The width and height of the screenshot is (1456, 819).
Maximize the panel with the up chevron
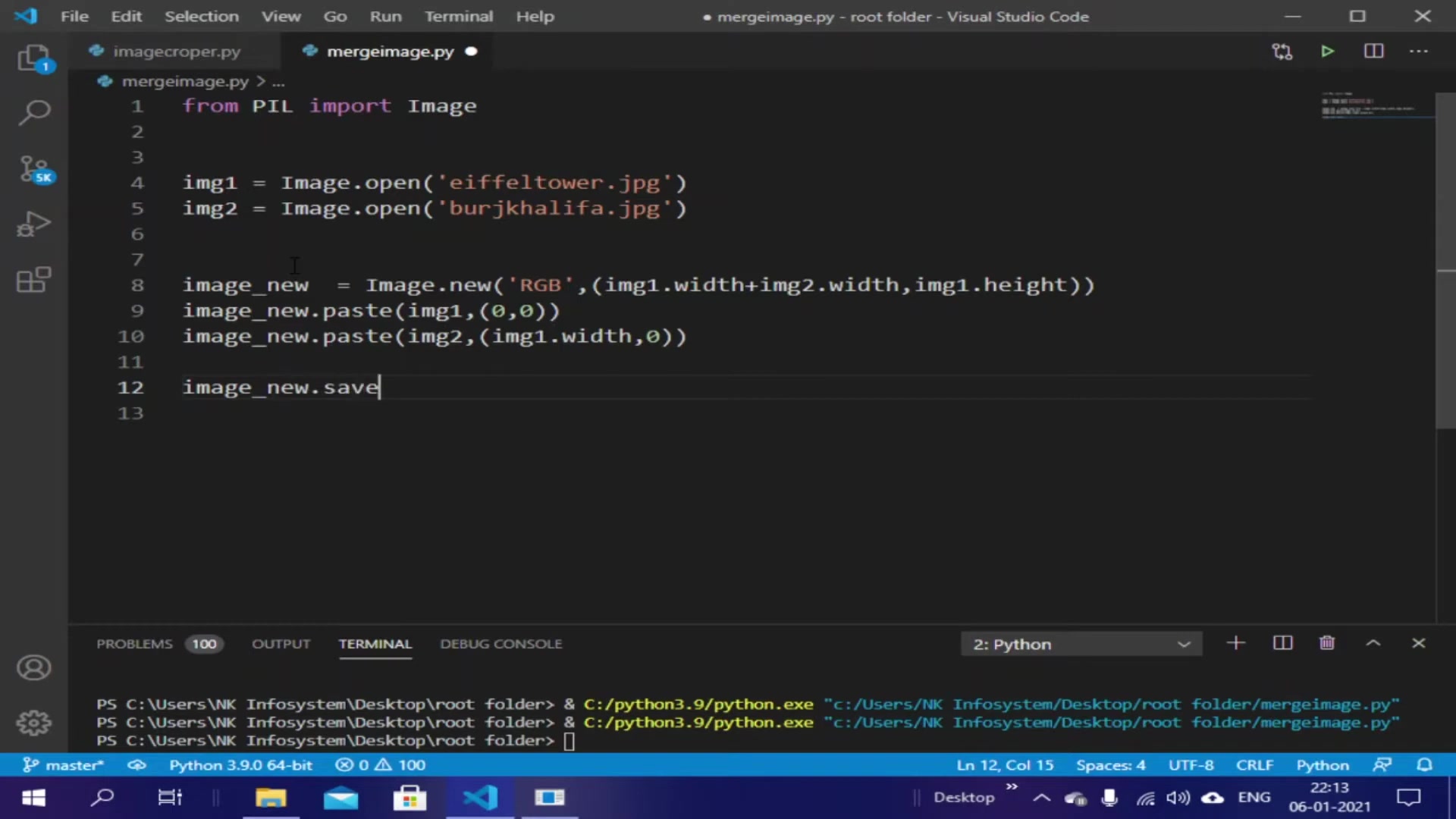[1373, 643]
